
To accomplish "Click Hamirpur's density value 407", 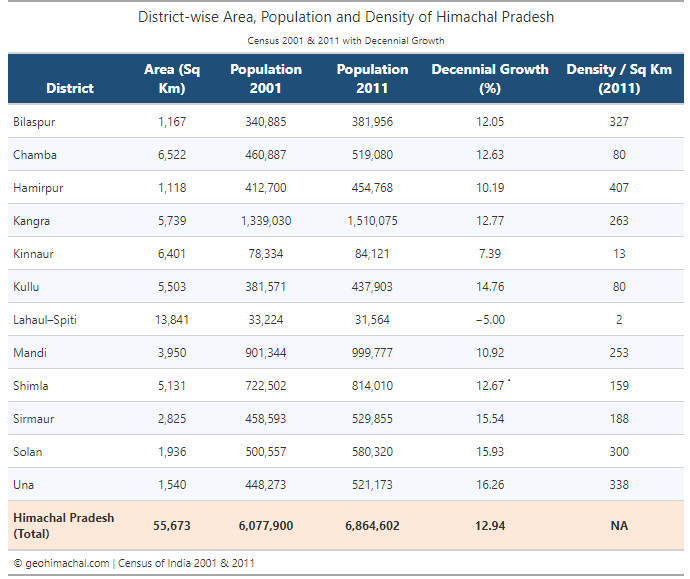I will [x=619, y=188].
